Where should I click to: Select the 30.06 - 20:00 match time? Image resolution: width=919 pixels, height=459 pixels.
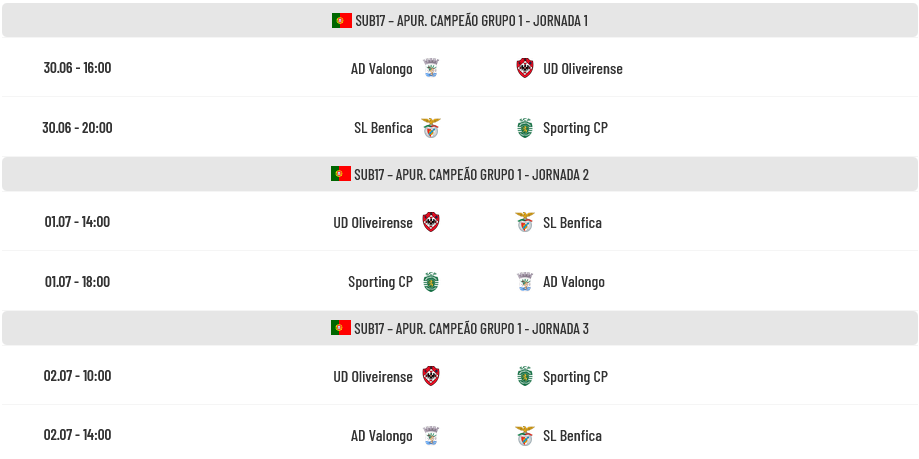pos(77,127)
